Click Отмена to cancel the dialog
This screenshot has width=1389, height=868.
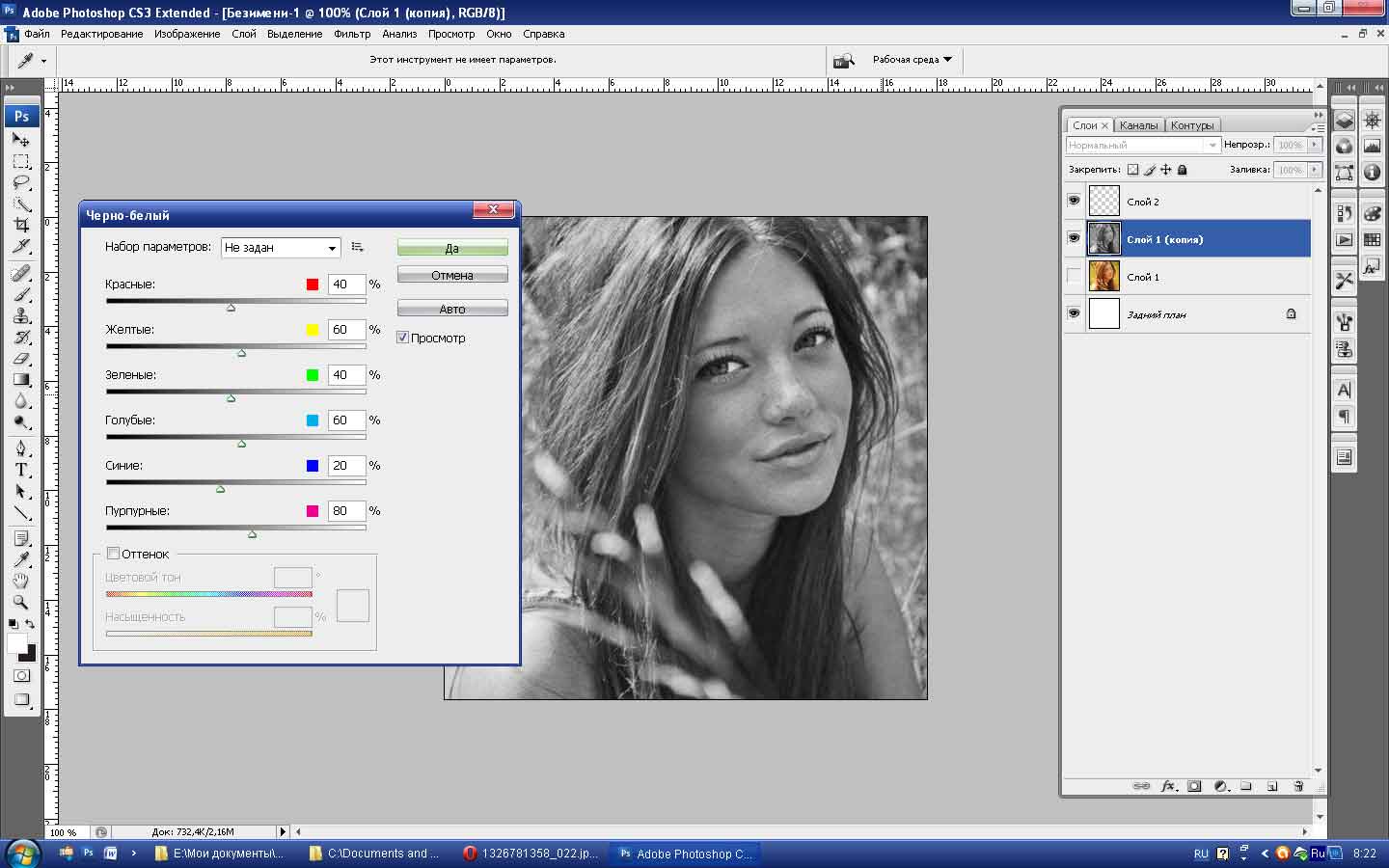[451, 275]
